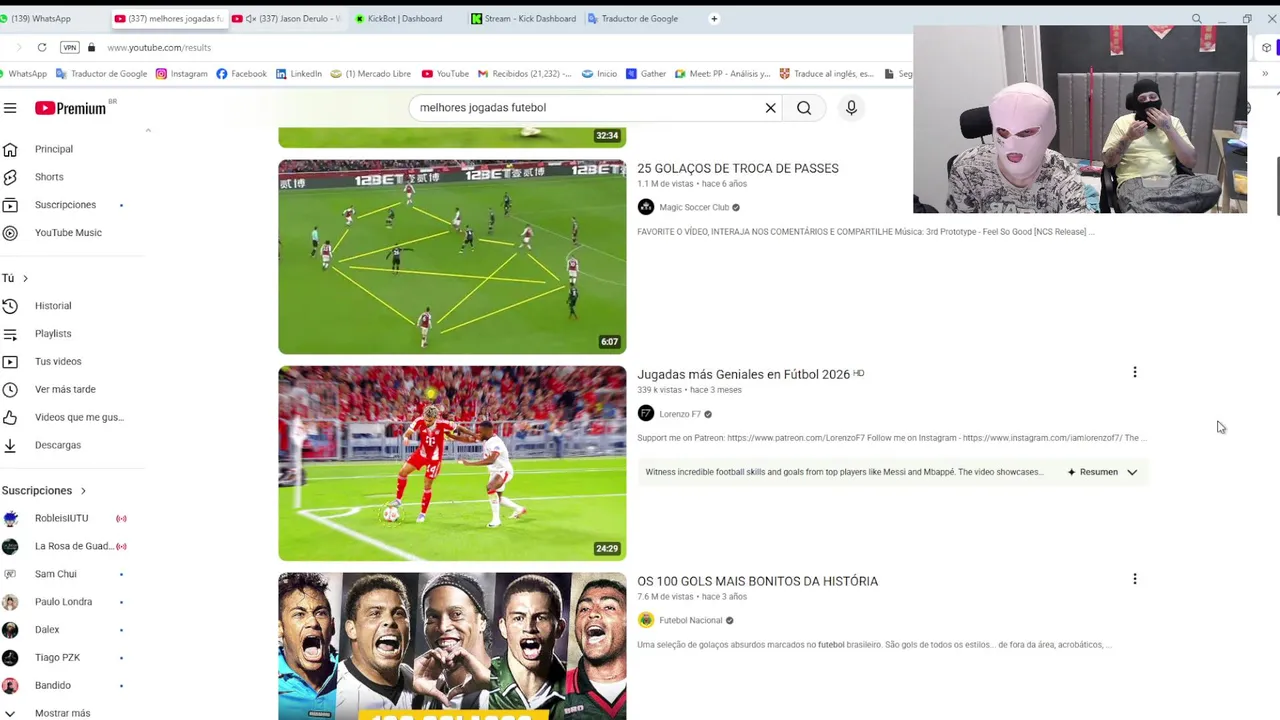
Task: Open options menu for 100 GOLS video
Action: (1135, 579)
